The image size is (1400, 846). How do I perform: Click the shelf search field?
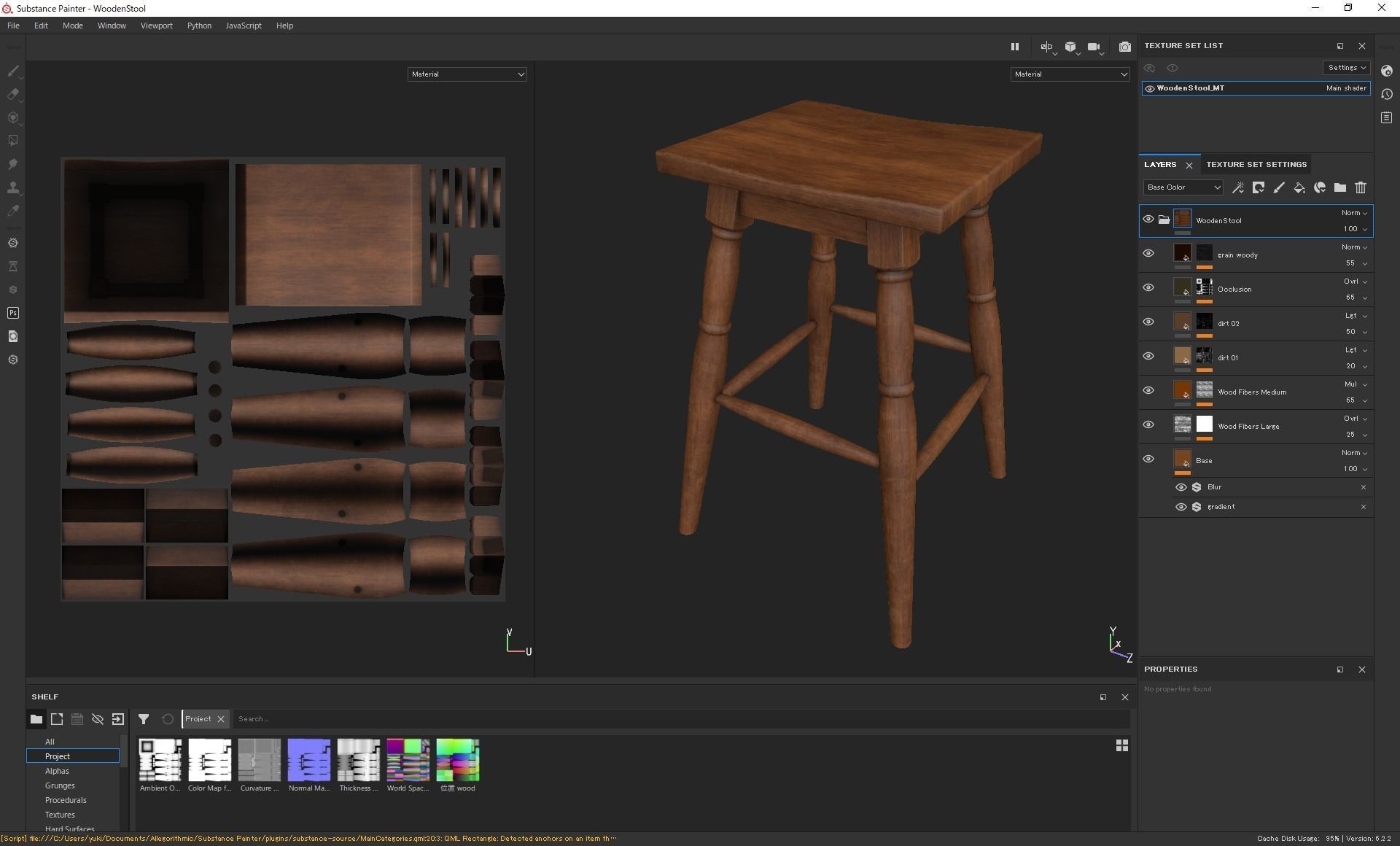tap(682, 719)
